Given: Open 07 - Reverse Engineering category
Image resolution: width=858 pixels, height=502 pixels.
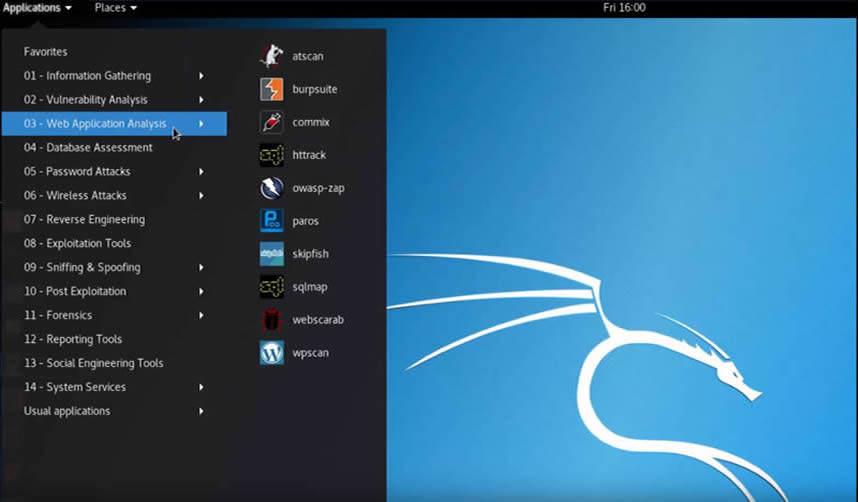Looking at the screenshot, I should (x=114, y=220).
